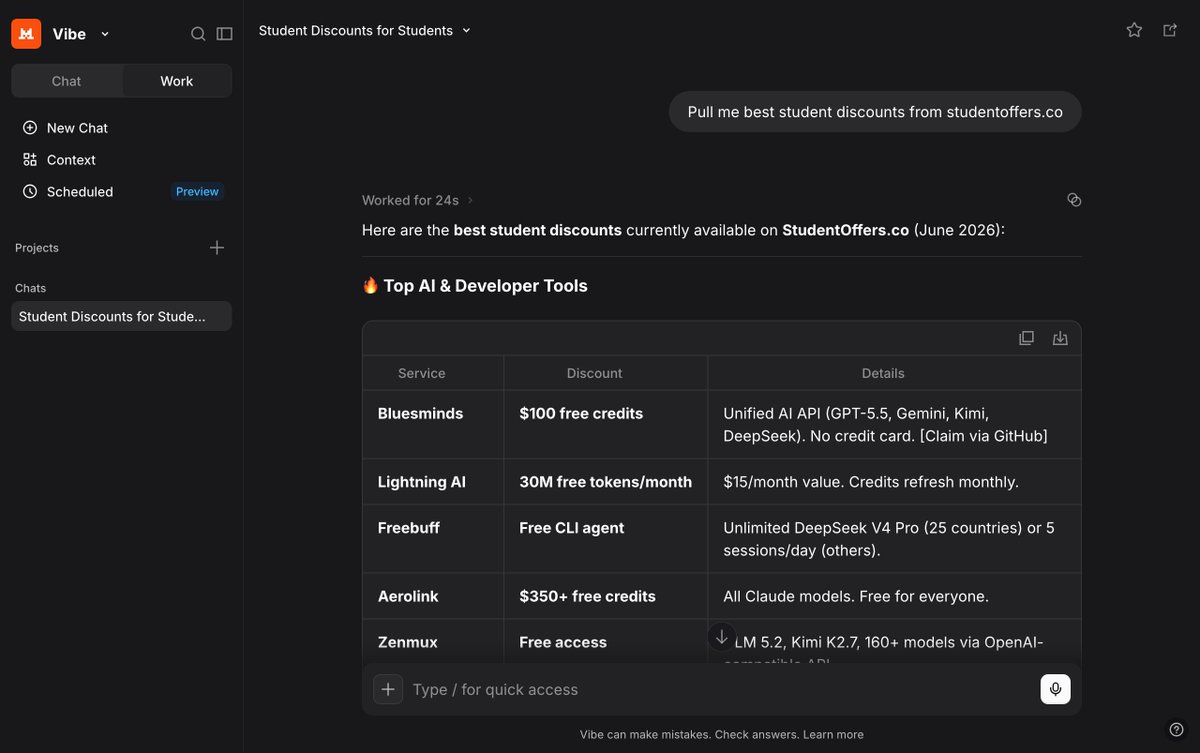The height and width of the screenshot is (753, 1200).
Task: Favorite this chat with star icon
Action: (1134, 30)
